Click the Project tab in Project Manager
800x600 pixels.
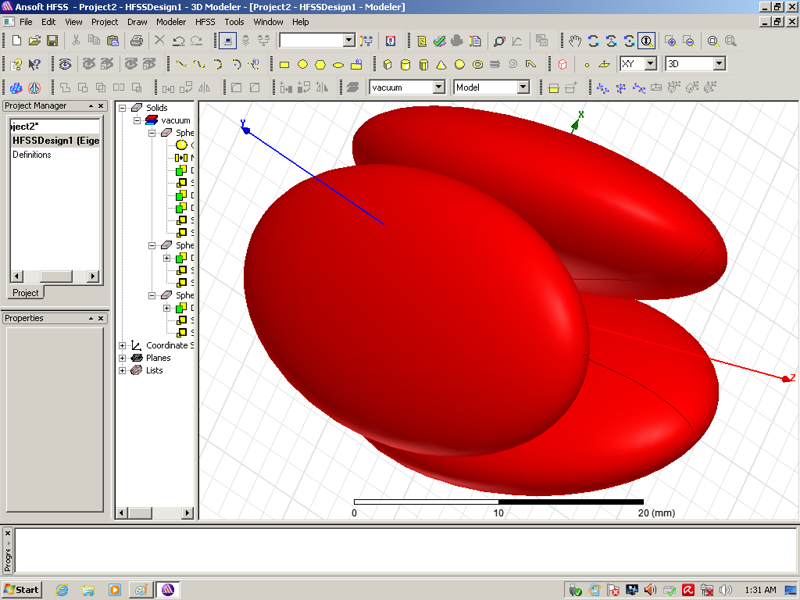click(x=25, y=293)
